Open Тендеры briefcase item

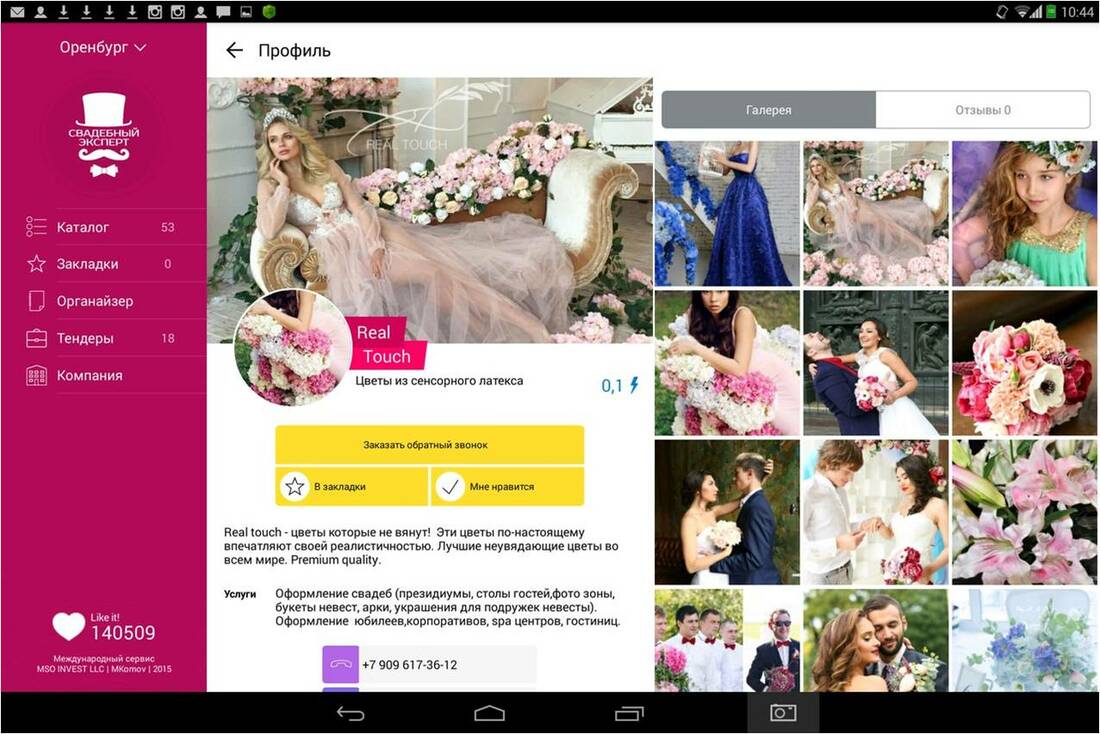coord(37,338)
